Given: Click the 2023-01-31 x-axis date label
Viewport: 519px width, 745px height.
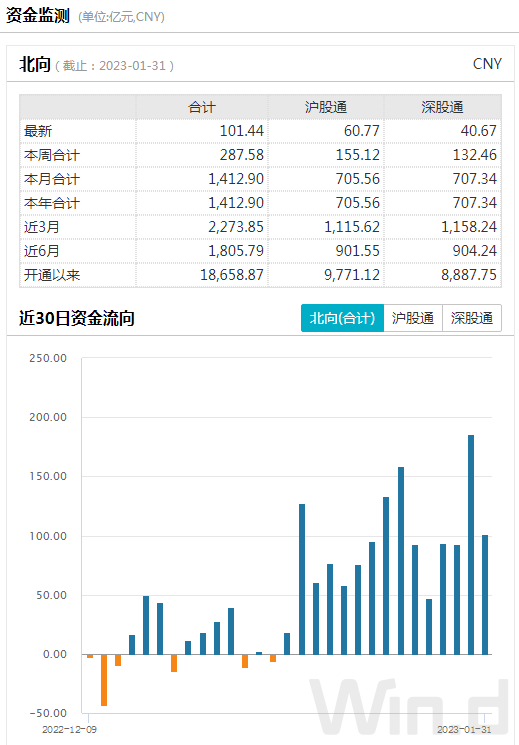Looking at the screenshot, I should [464, 729].
